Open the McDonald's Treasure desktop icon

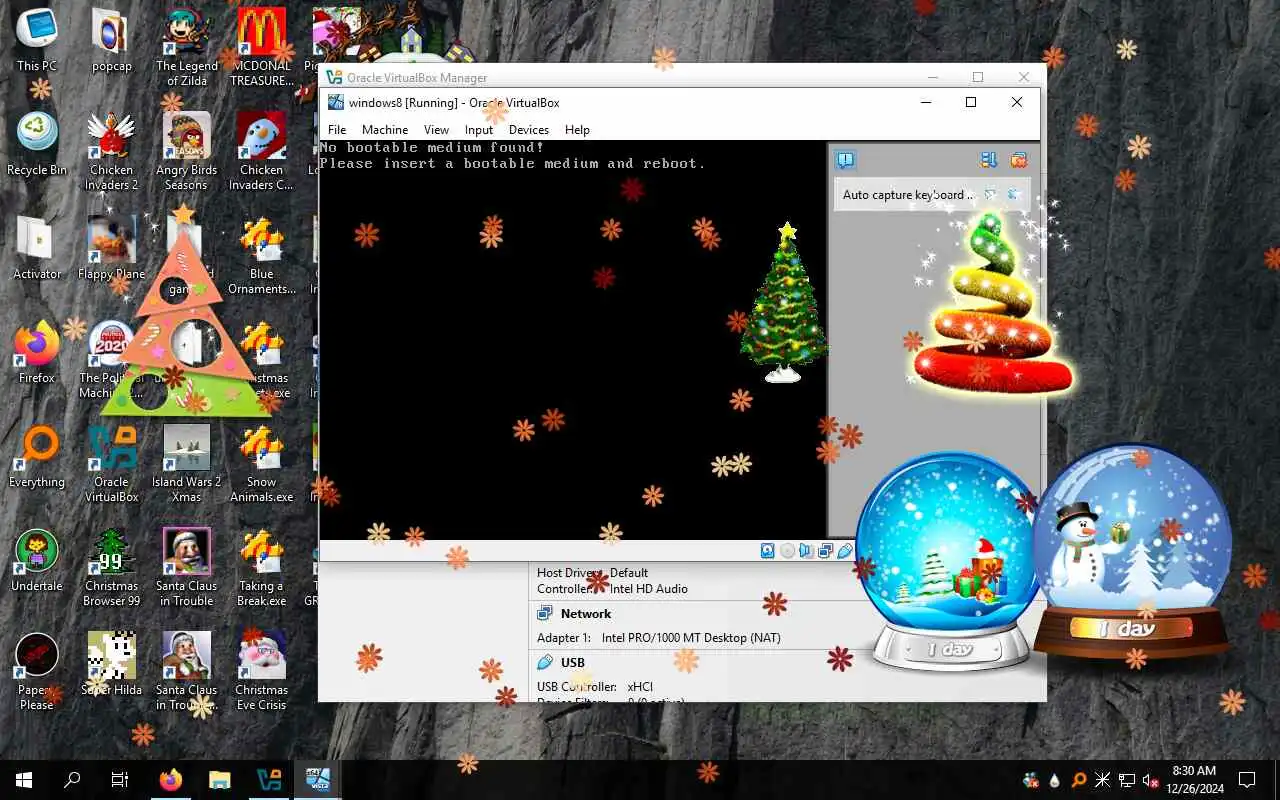(x=262, y=47)
